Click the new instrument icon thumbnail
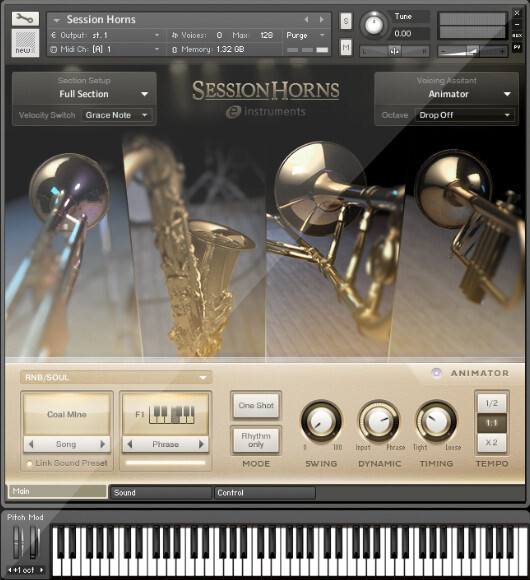530x580 pixels. point(25,43)
